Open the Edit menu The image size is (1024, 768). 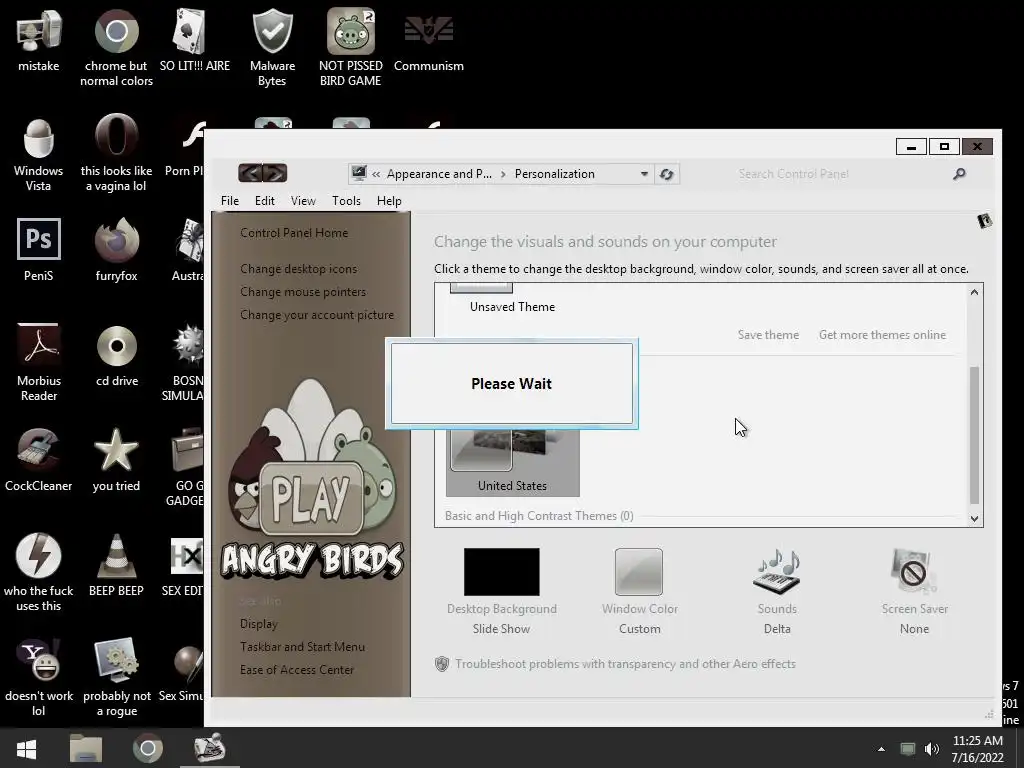click(x=264, y=200)
